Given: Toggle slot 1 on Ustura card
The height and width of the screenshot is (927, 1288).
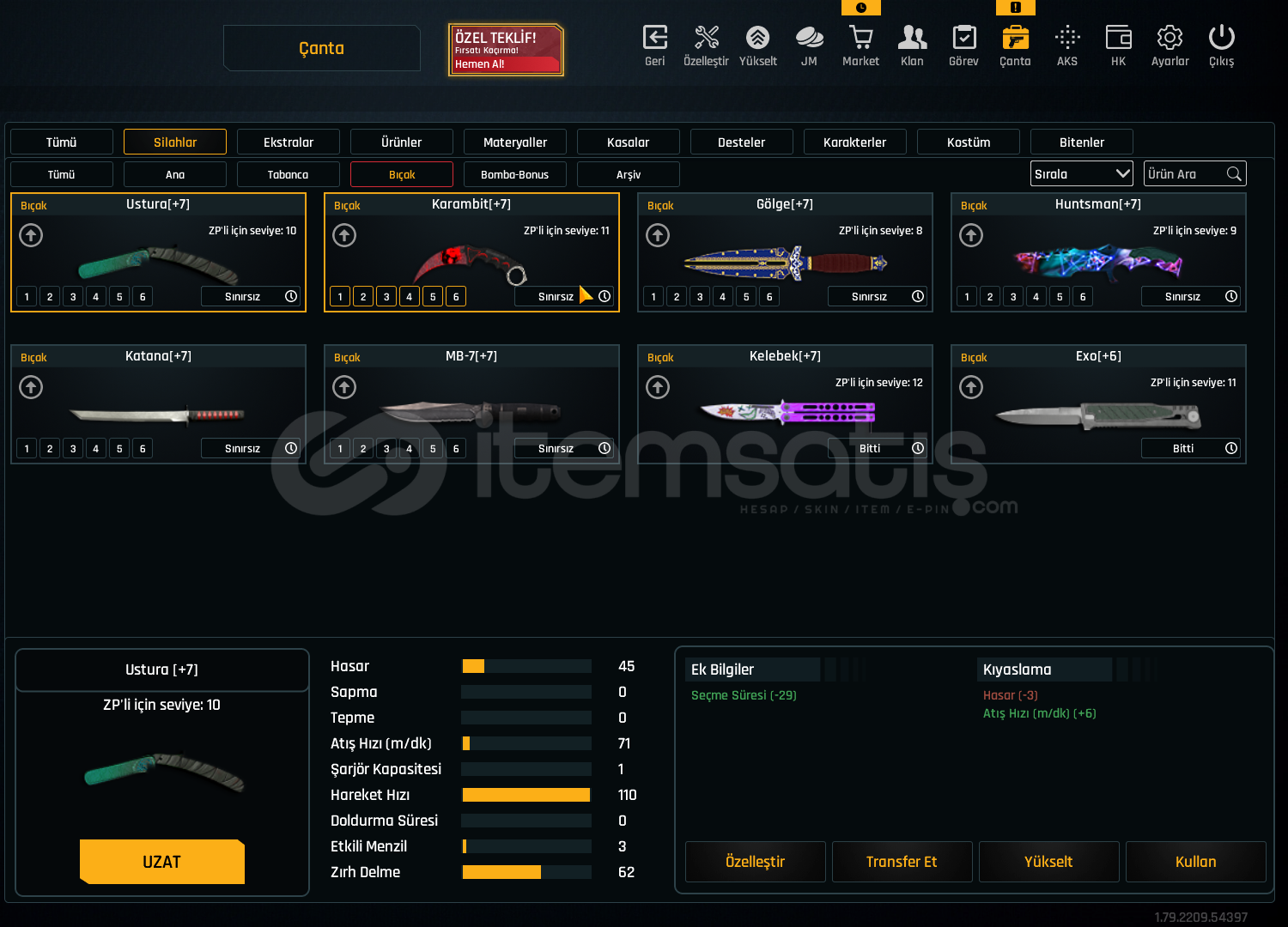Looking at the screenshot, I should click(x=27, y=297).
